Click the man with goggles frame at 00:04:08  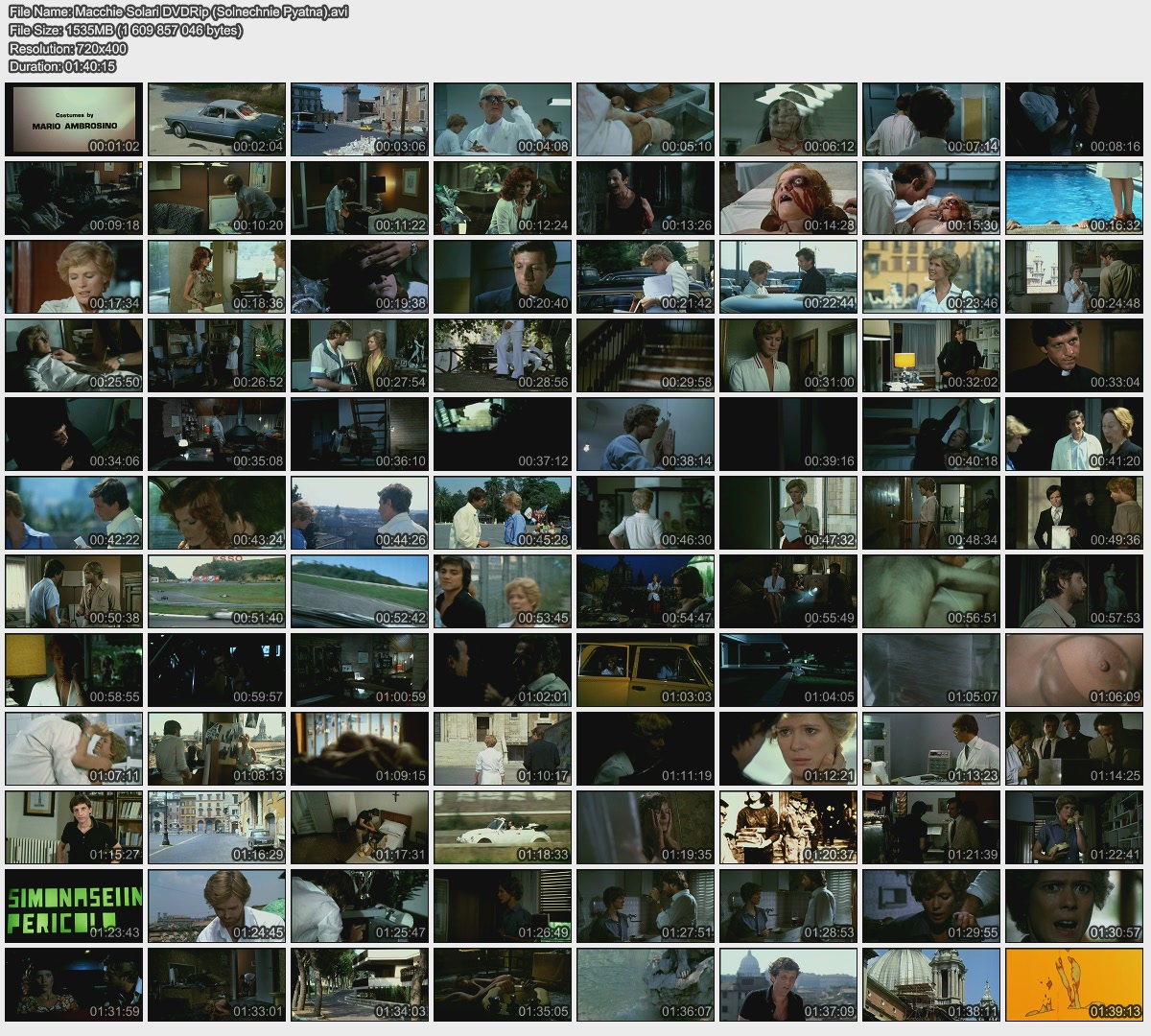tap(502, 119)
